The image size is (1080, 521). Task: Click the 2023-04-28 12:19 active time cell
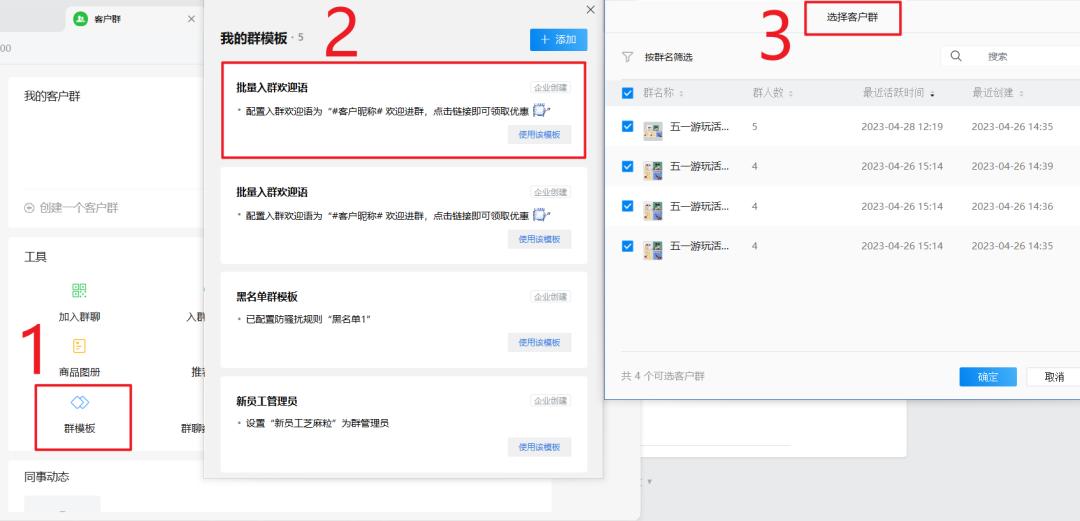902,127
